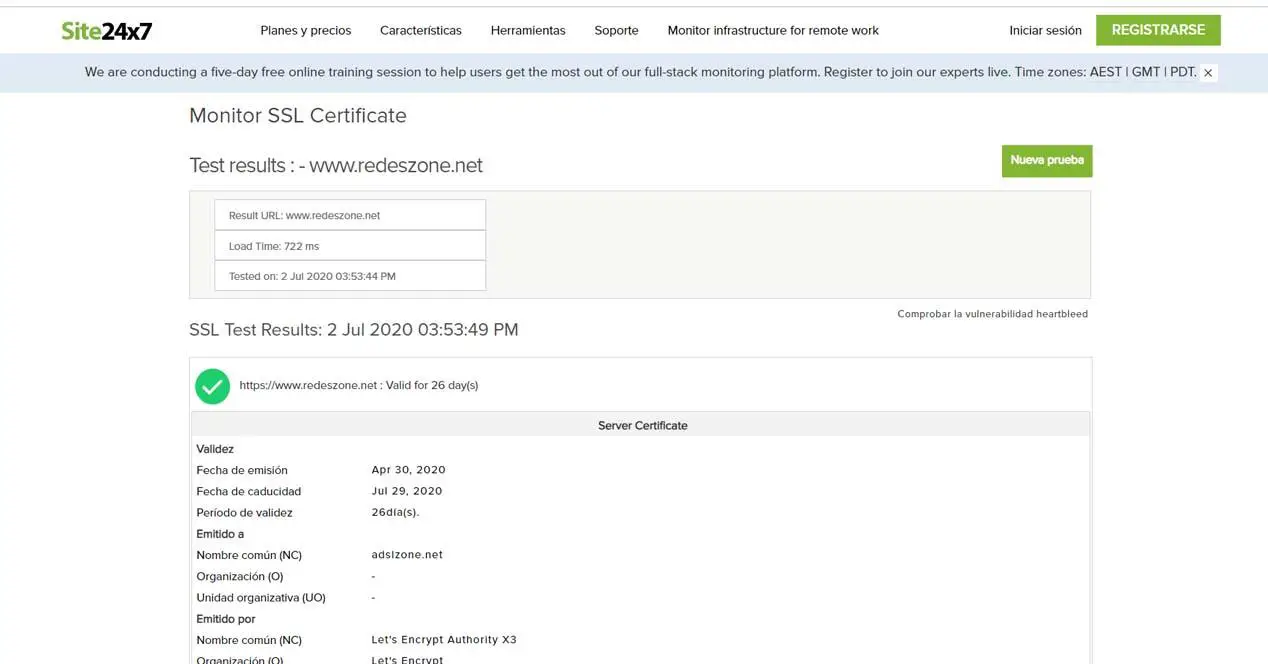1268x664 pixels.
Task: Click the Result URL: www.redeszone.net cell
Action: point(350,215)
